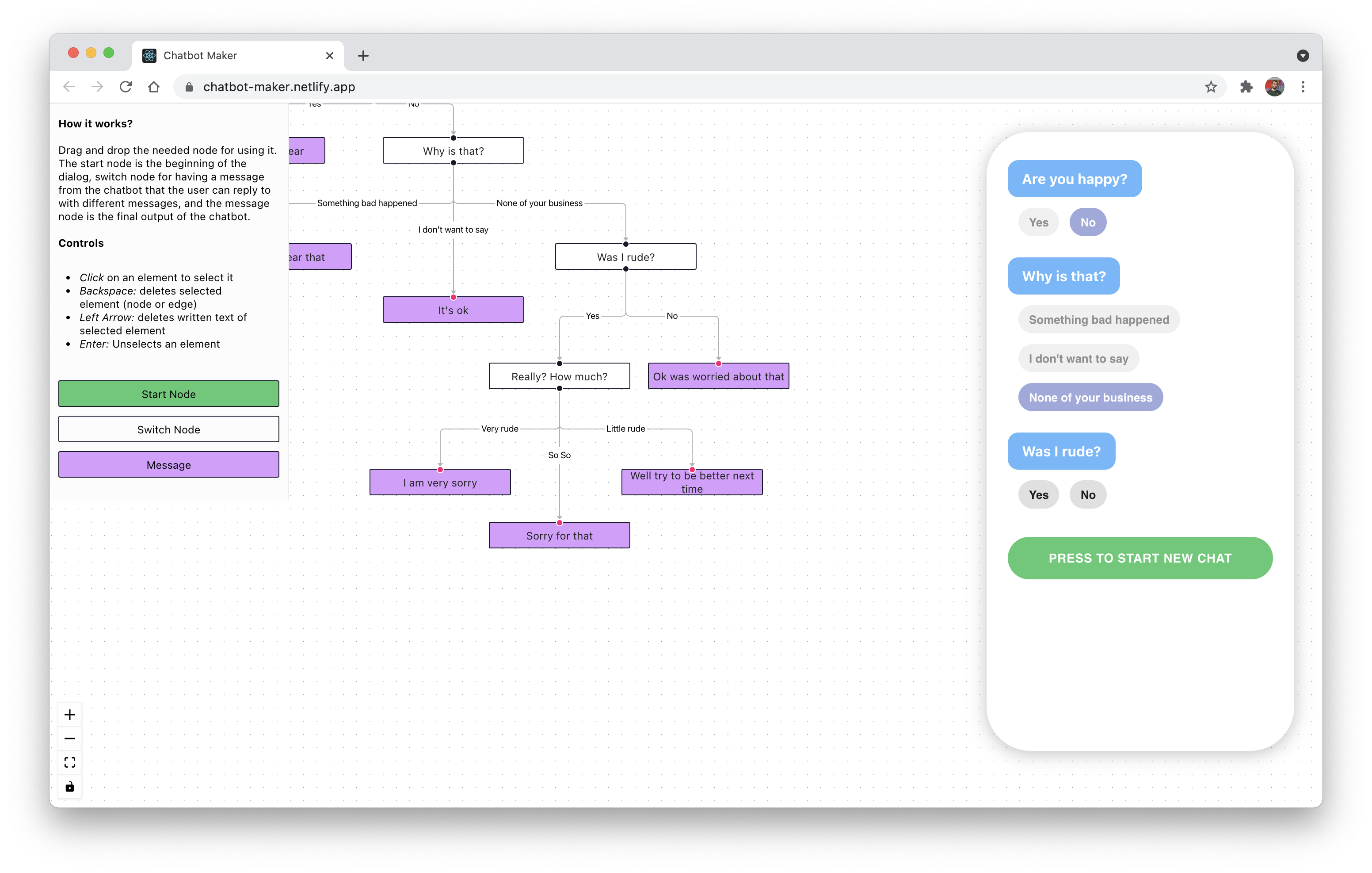Click the canvas zoom in plus icon
Image resolution: width=1372 pixels, height=873 pixels.
(69, 715)
